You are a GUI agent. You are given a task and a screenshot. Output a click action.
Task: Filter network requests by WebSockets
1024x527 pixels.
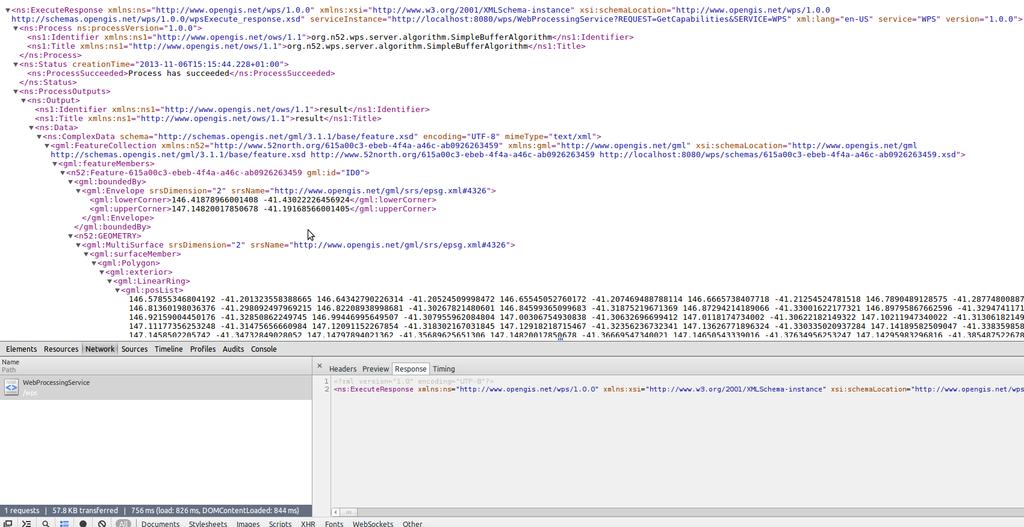(x=373, y=524)
